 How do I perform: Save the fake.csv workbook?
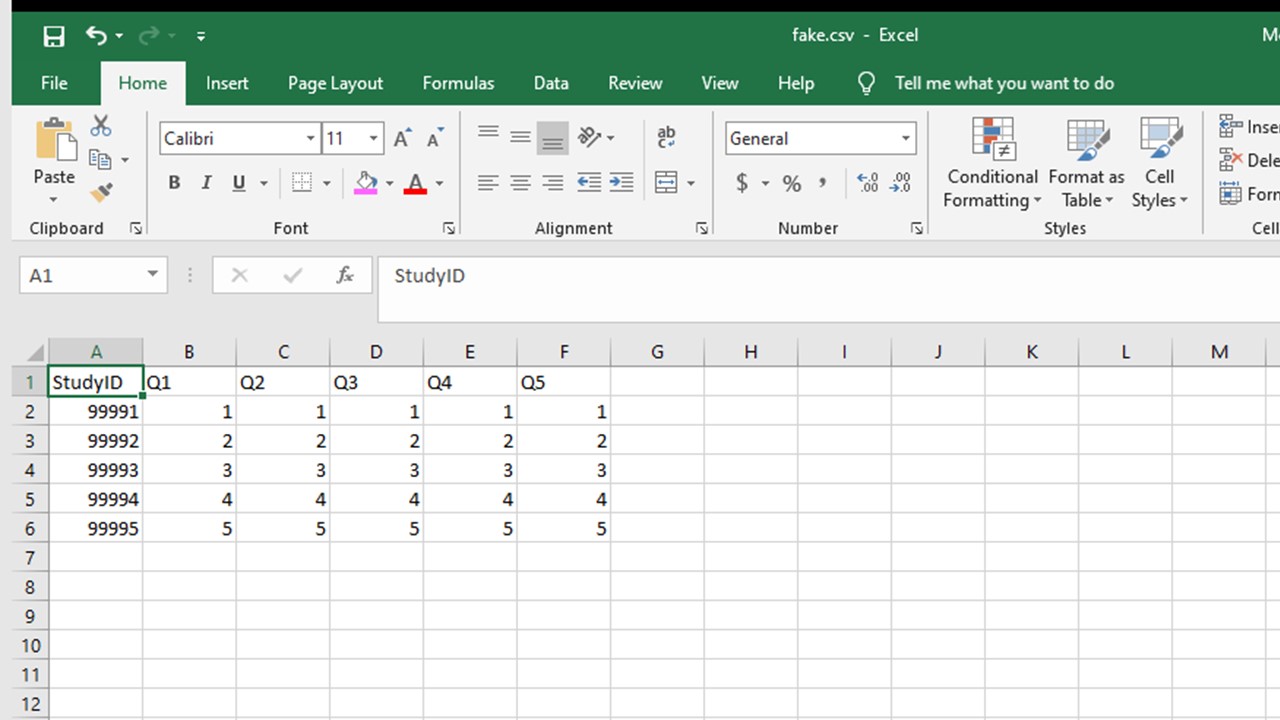54,35
